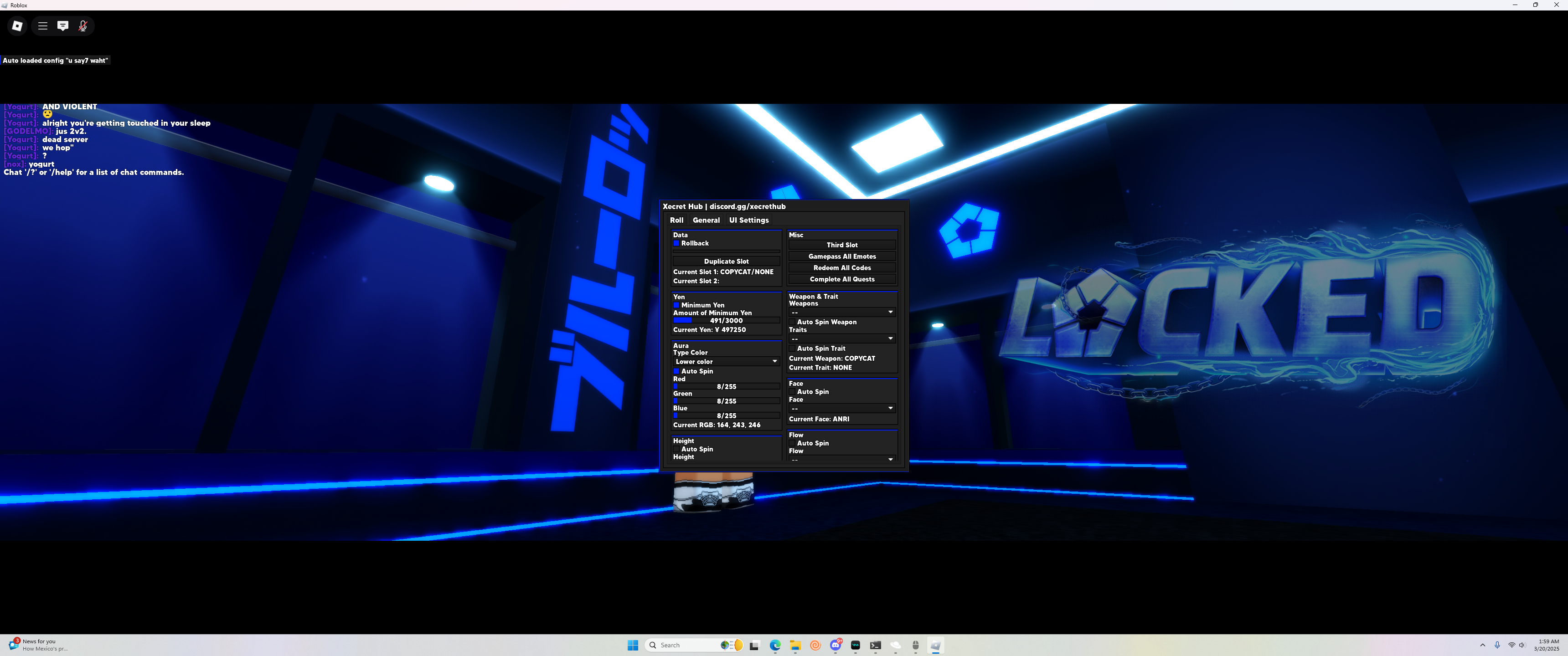Unmute the microphone icon

click(83, 26)
